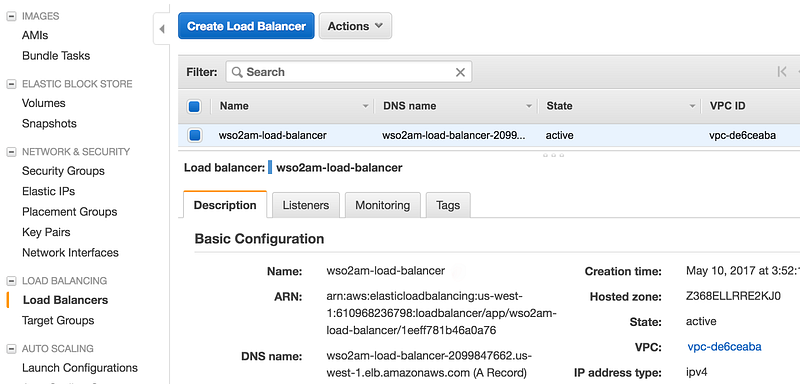This screenshot has height=384, width=800.
Task: Click the Creation time May 10 value
Action: coord(743,271)
